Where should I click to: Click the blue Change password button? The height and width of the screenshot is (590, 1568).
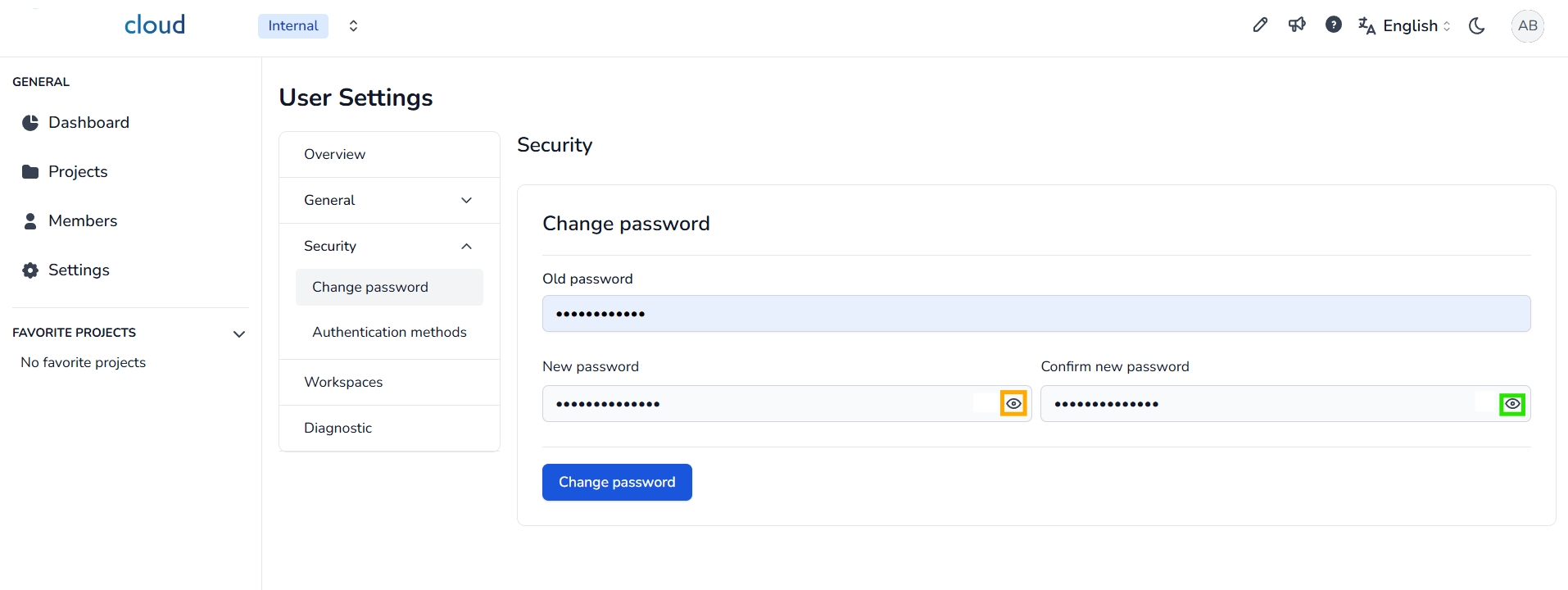tap(617, 483)
